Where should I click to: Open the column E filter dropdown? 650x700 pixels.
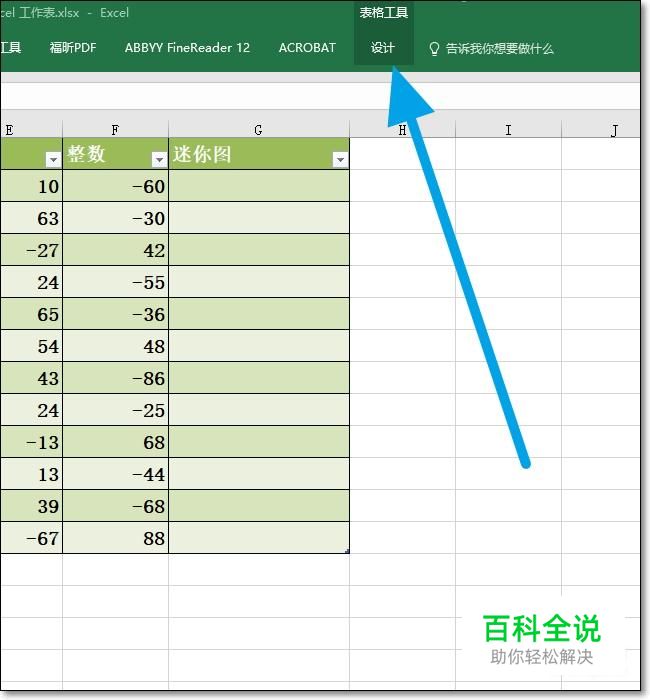click(53, 159)
